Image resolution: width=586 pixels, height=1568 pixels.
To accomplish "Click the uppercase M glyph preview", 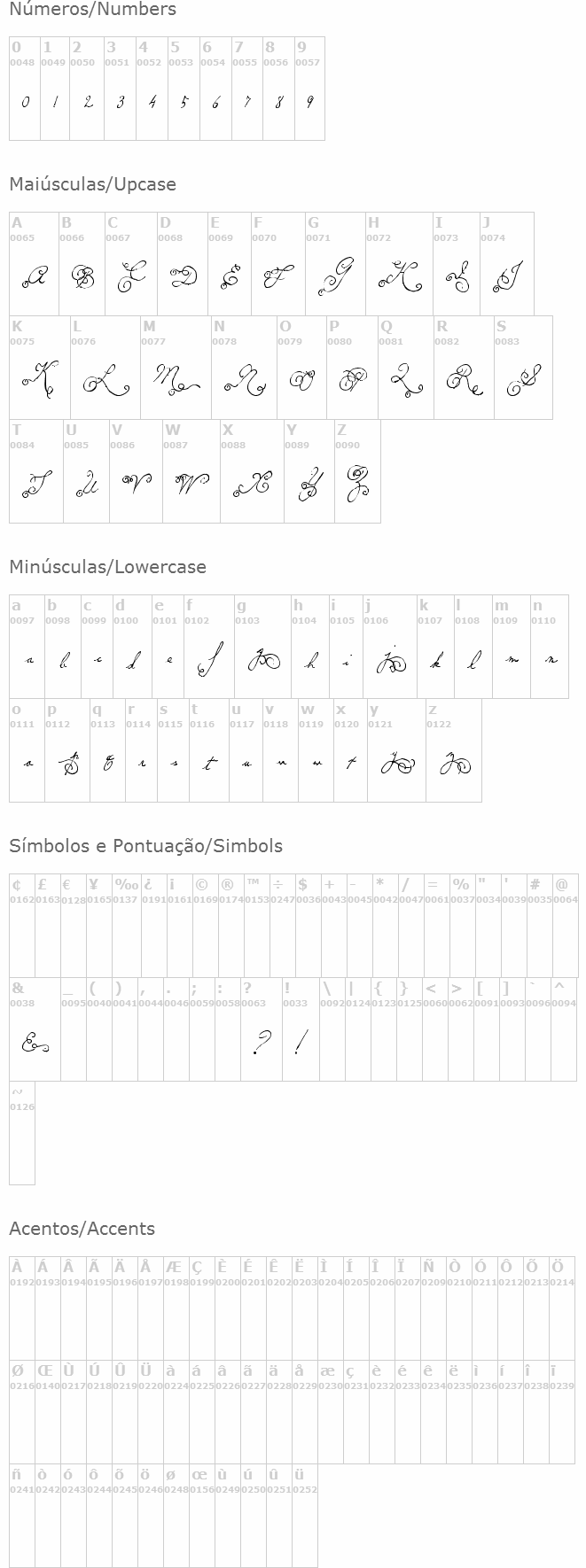I will point(176,381).
